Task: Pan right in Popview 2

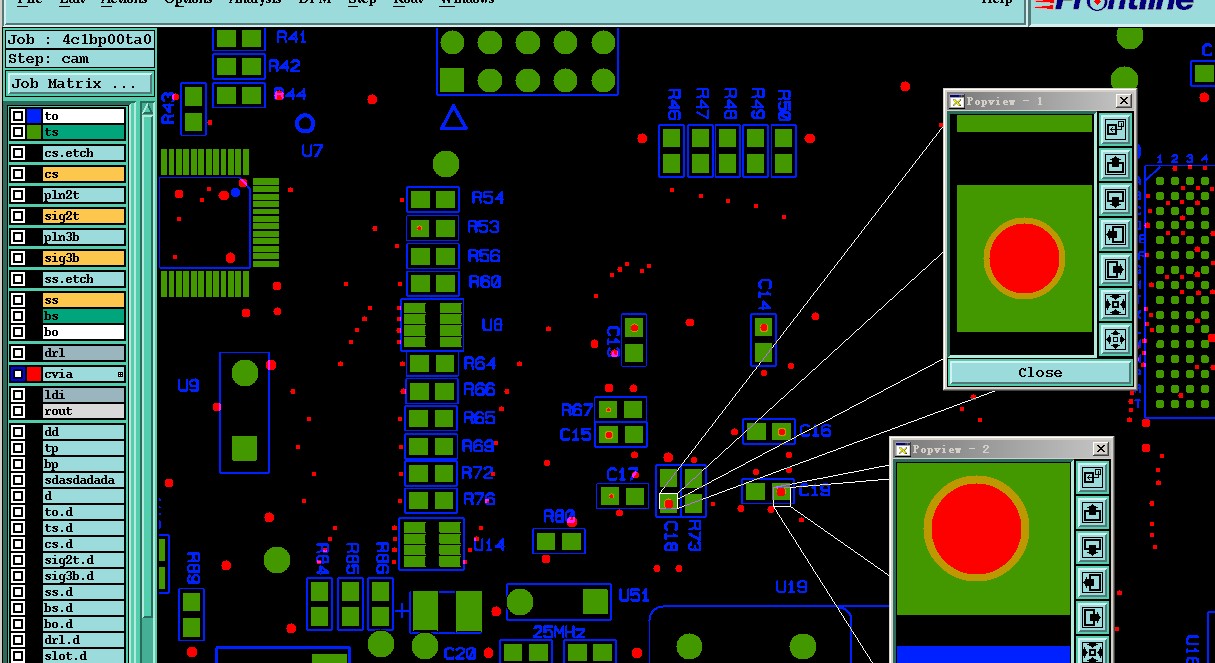Action: point(1092,618)
